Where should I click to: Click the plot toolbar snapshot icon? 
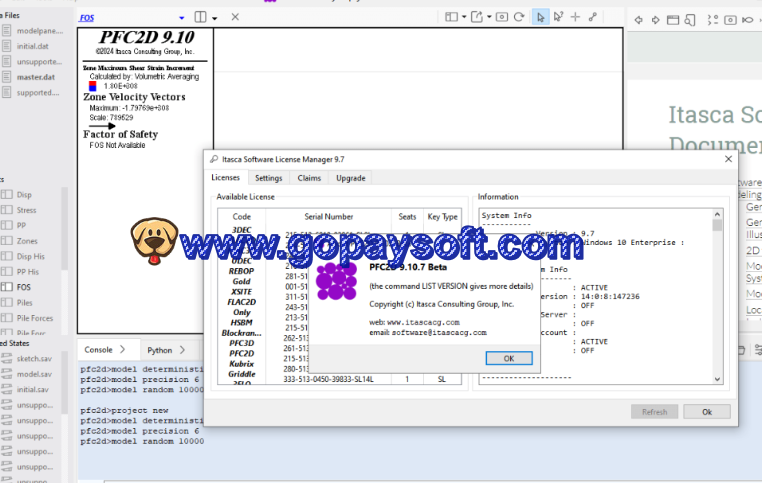(x=502, y=17)
